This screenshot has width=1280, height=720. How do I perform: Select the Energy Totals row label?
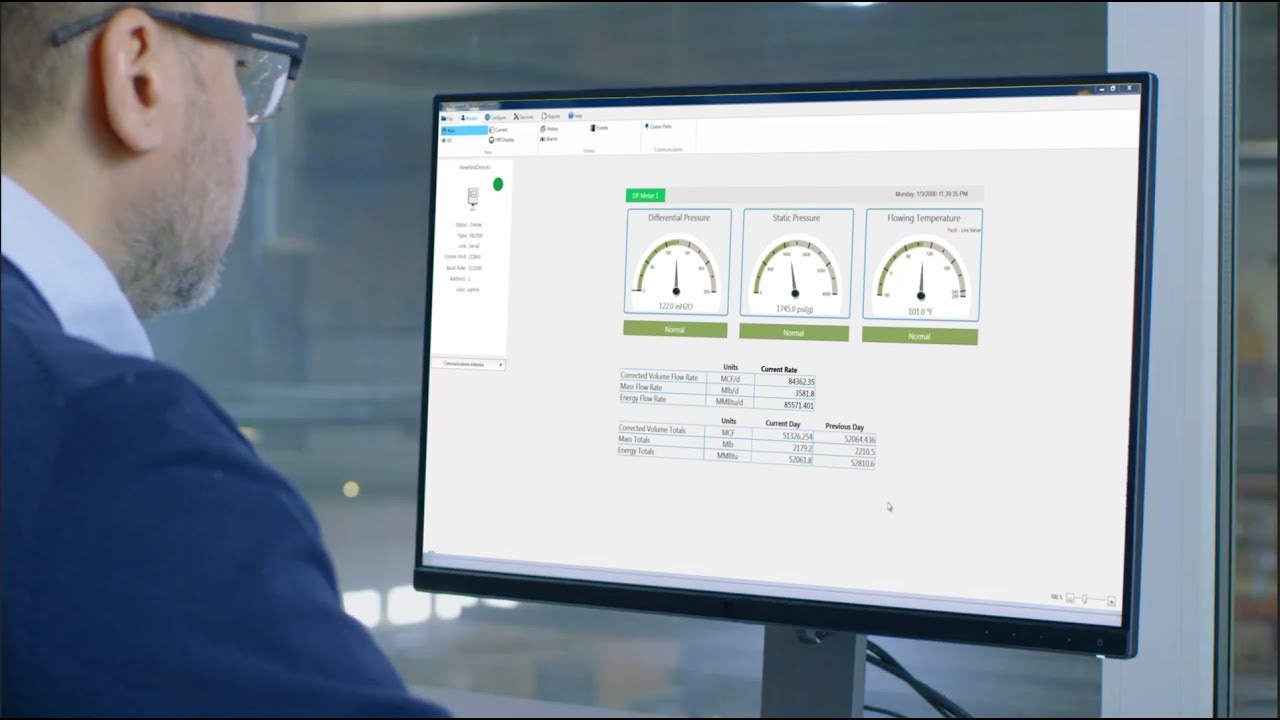click(636, 451)
